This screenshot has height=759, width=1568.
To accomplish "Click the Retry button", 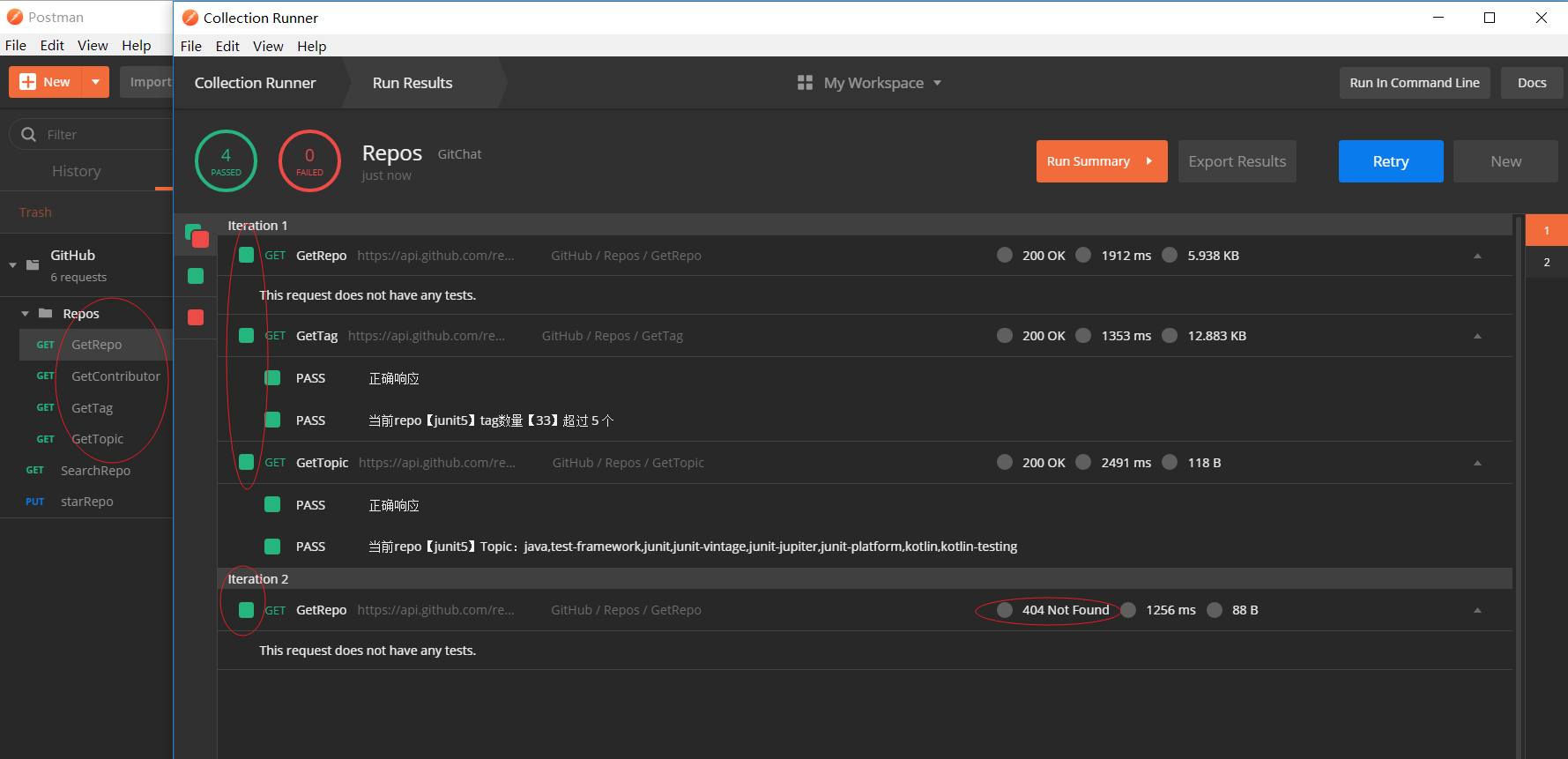I will click(1391, 161).
